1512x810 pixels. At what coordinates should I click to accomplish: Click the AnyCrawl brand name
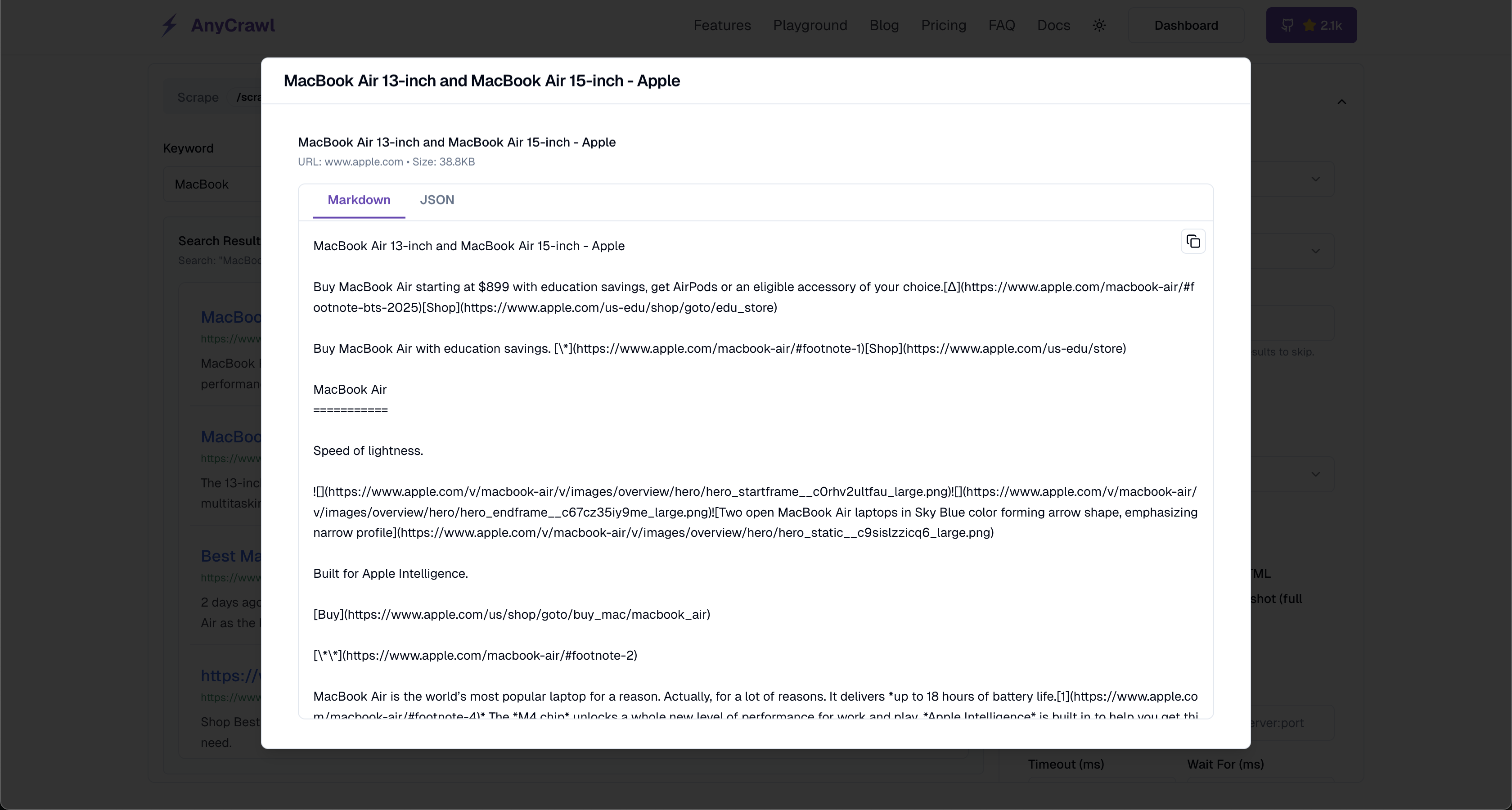coord(233,25)
